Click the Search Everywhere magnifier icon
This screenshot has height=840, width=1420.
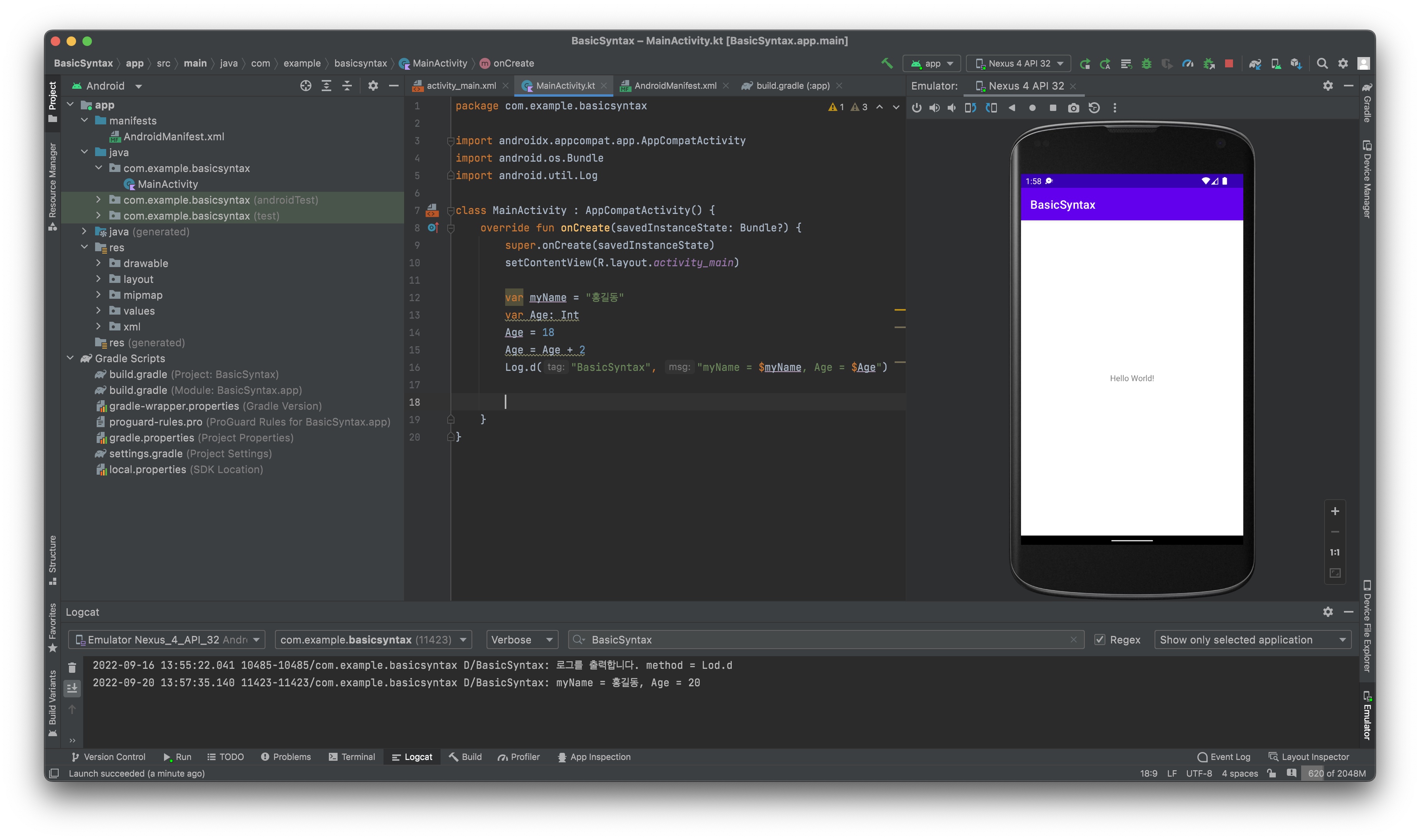(x=1322, y=63)
